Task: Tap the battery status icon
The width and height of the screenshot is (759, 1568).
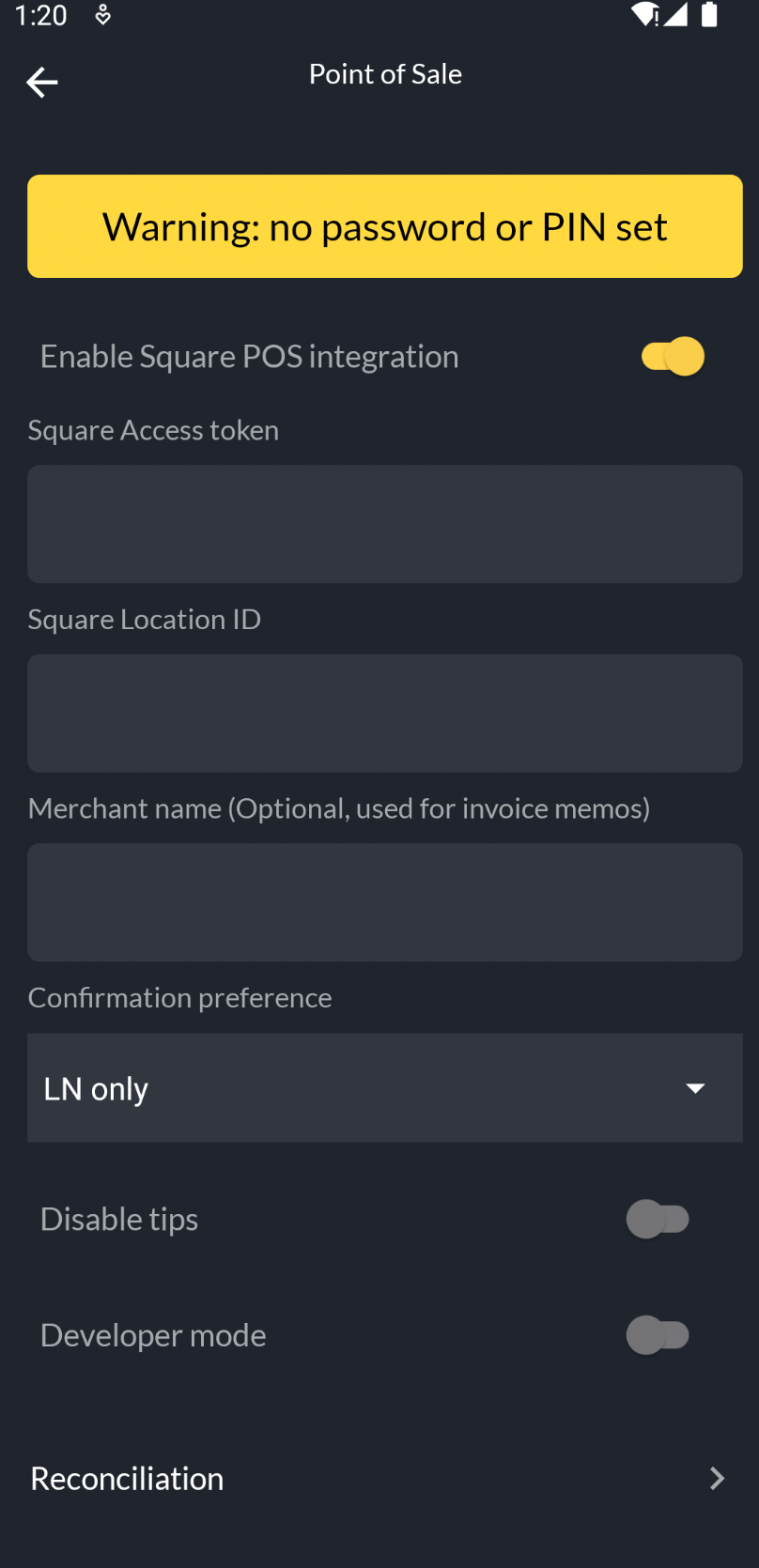Action: (x=709, y=15)
